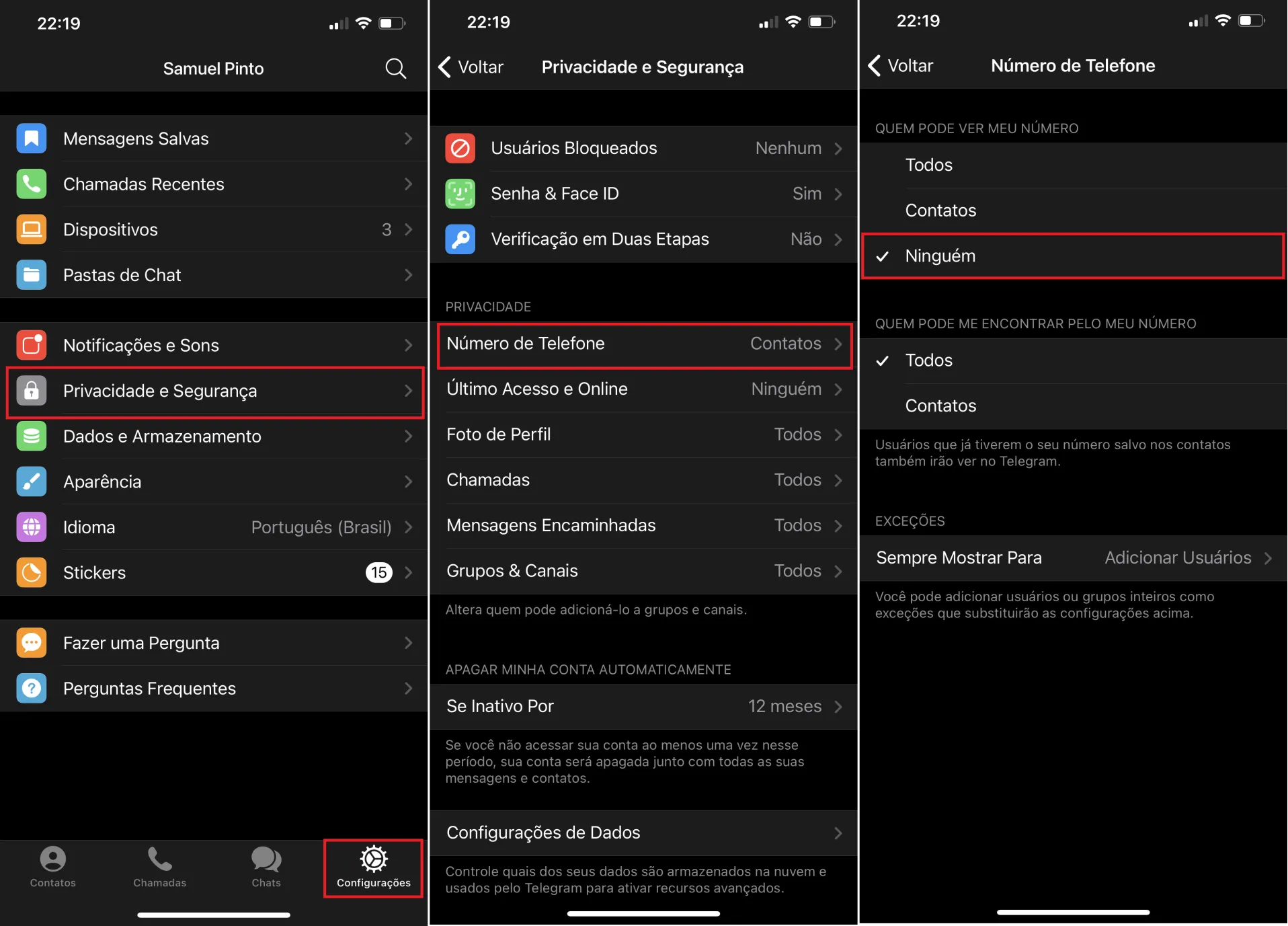Tap the Stickers badge showing 15
This screenshot has width=1288, height=926.
coord(379,573)
